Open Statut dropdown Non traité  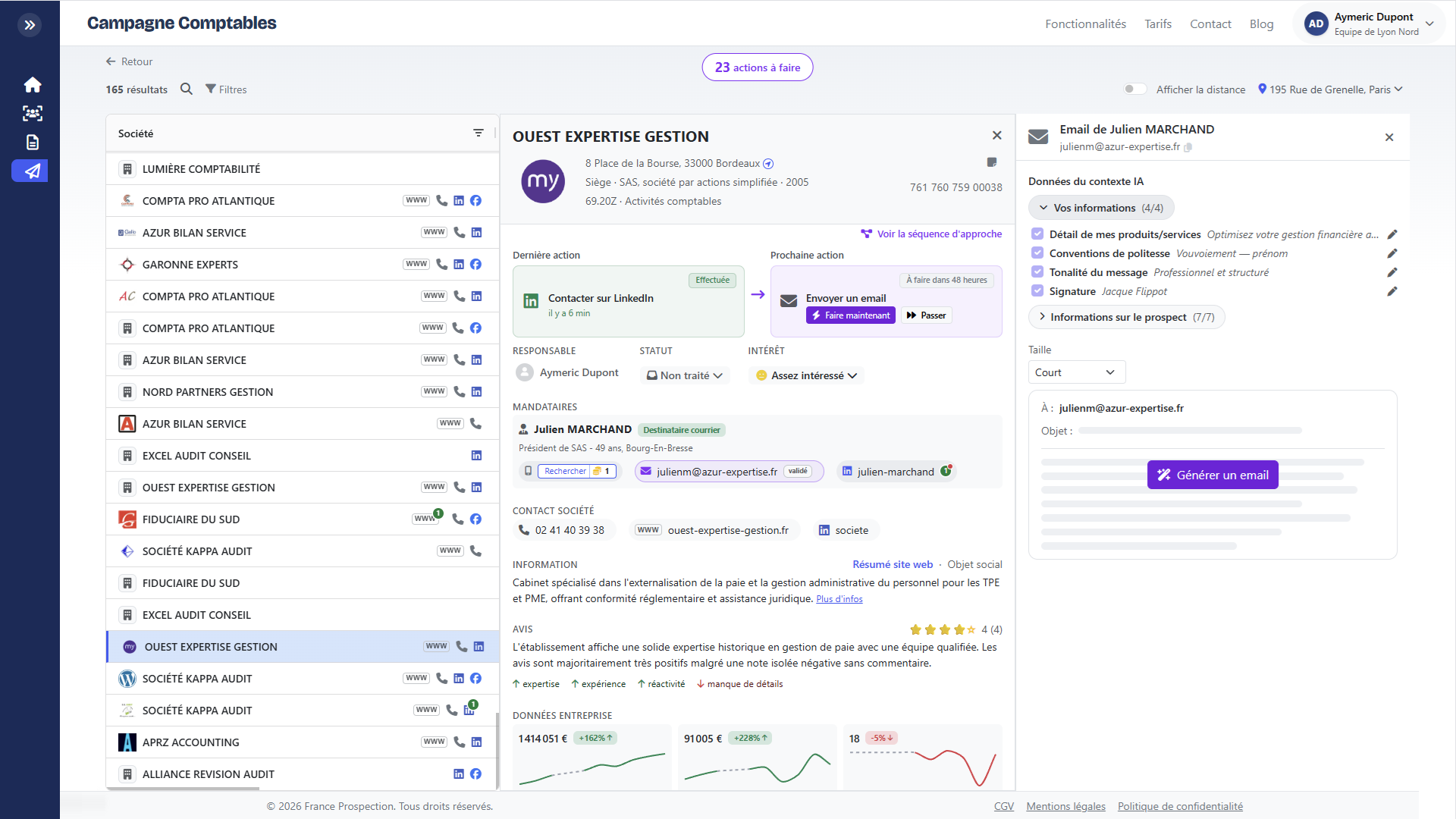pyautogui.click(x=685, y=375)
